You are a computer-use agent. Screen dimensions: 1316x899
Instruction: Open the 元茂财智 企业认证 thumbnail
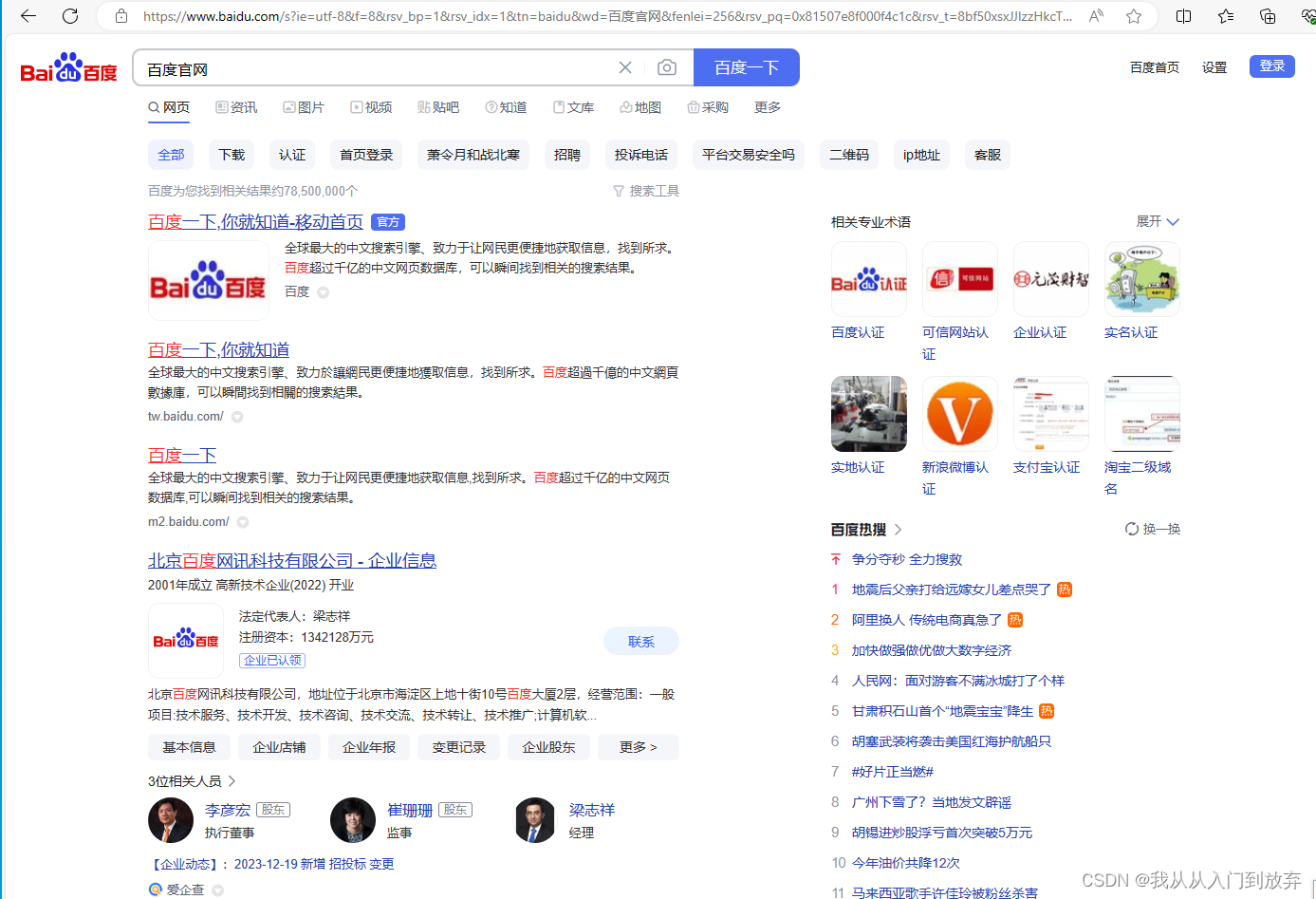coord(1051,279)
